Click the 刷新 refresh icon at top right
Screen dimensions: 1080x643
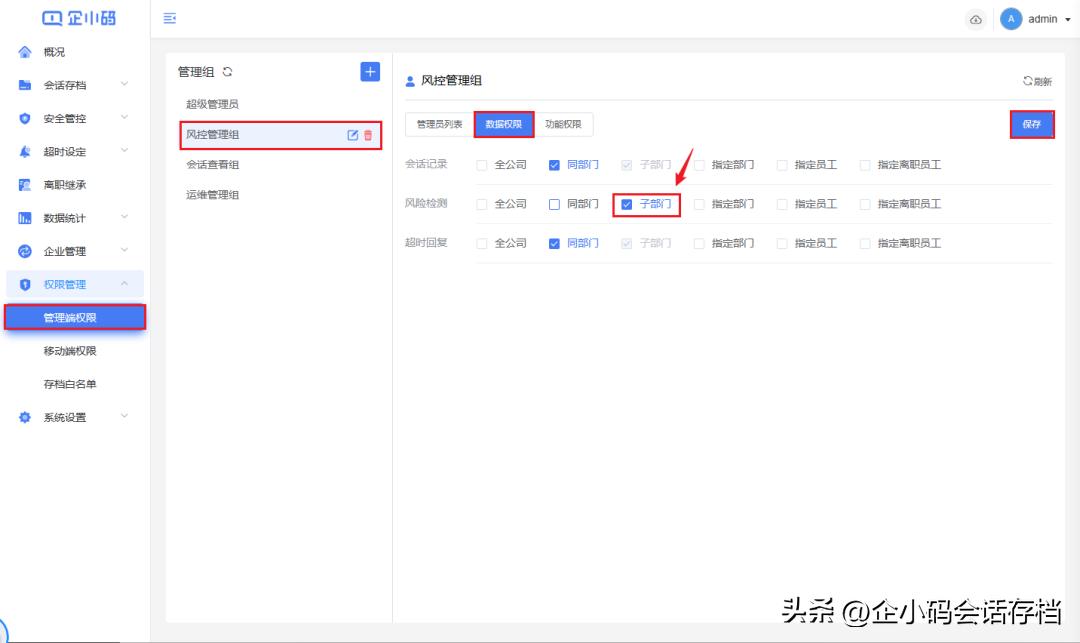tap(1036, 82)
